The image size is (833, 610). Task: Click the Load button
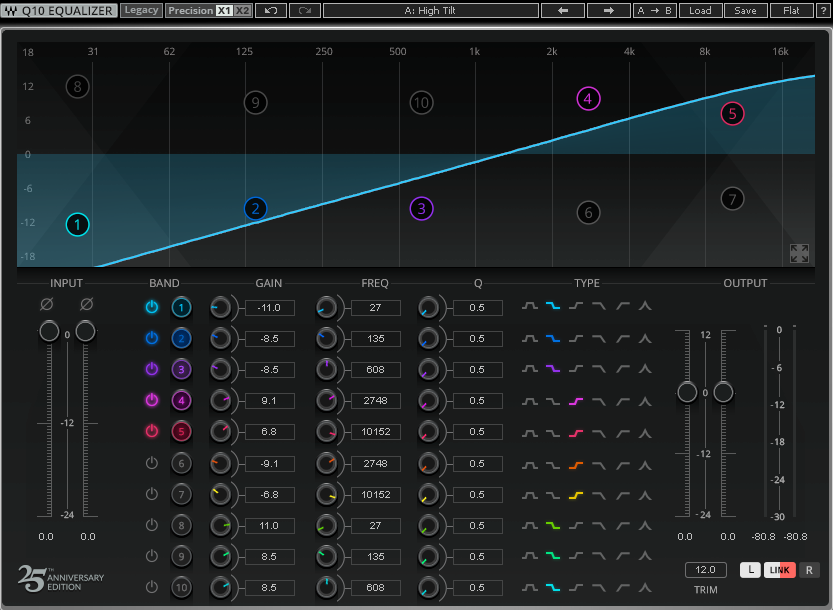tap(700, 11)
